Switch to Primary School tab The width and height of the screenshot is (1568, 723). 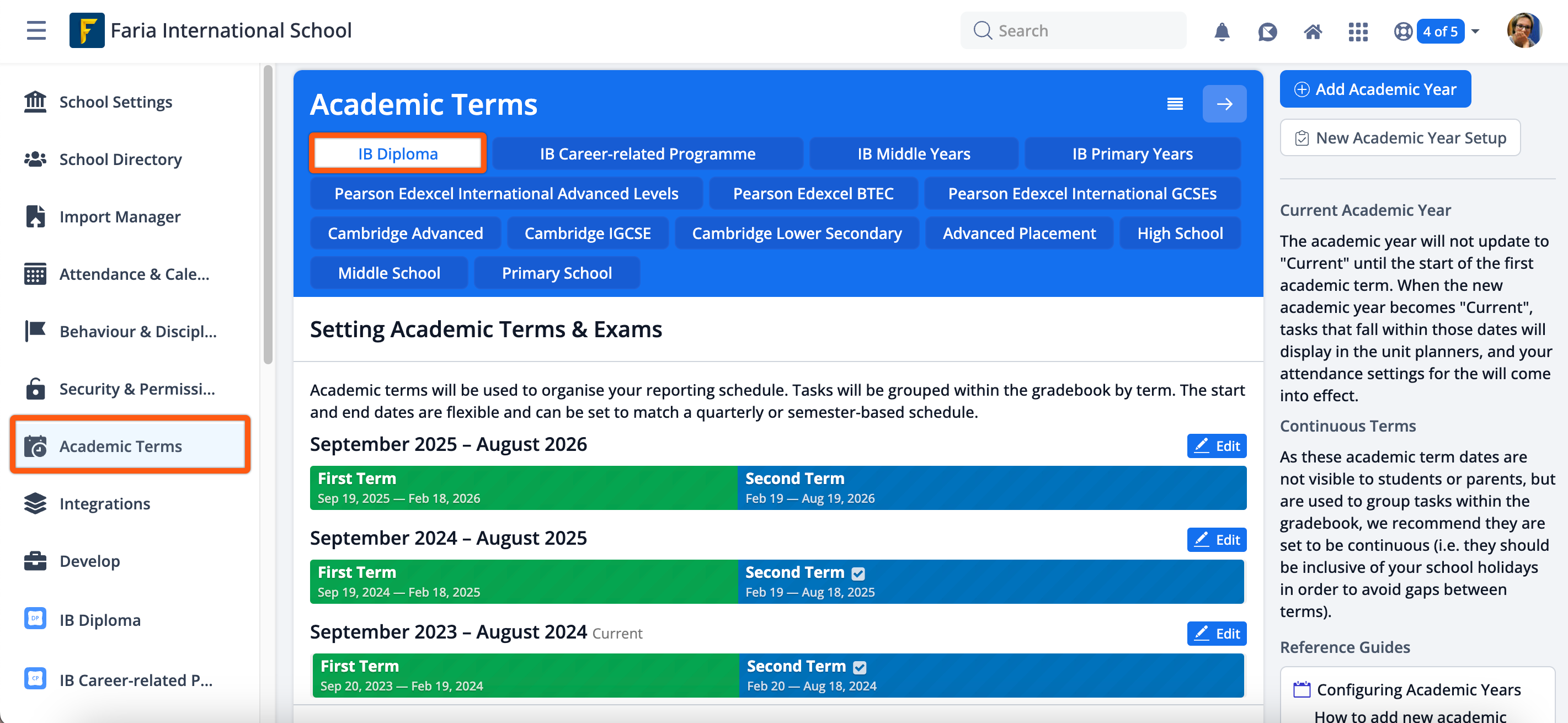[x=556, y=273]
